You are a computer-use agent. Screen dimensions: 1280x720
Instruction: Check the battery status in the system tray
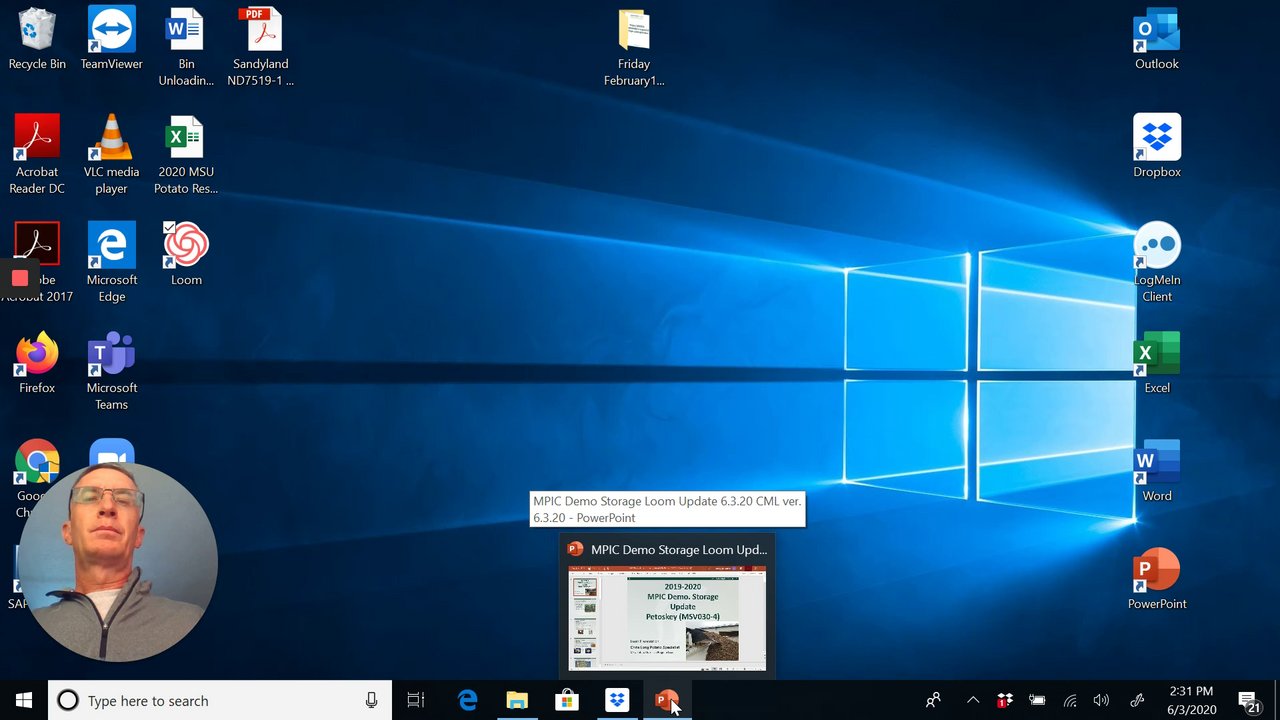click(x=1037, y=700)
